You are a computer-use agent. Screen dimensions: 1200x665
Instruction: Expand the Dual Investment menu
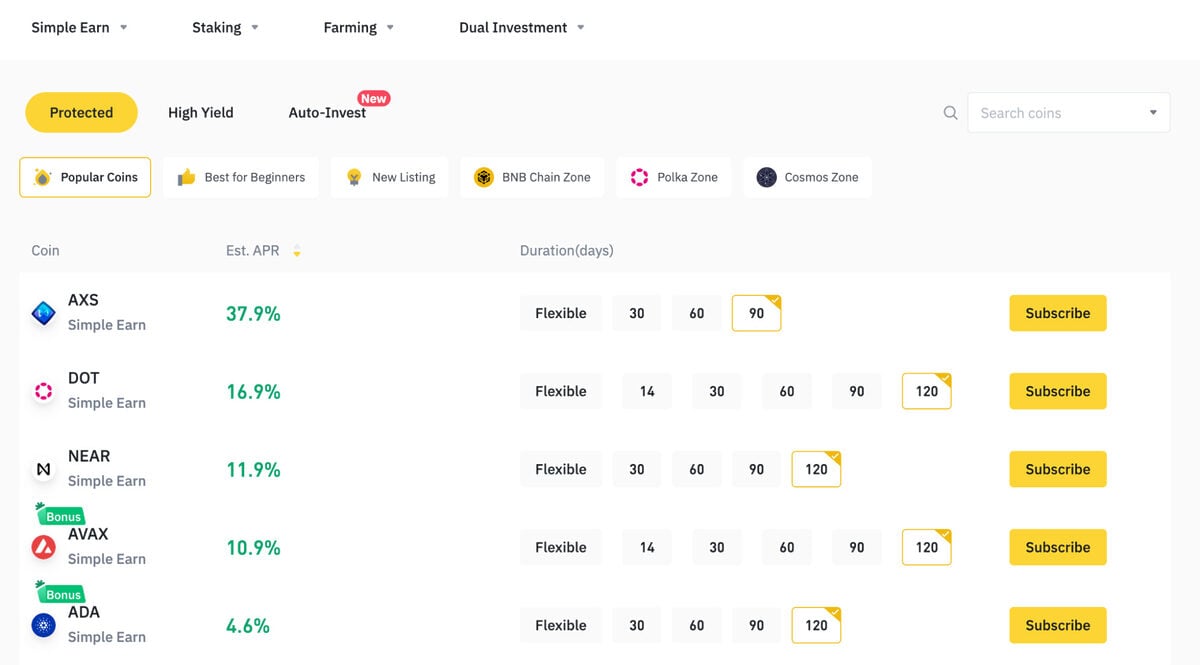click(522, 28)
